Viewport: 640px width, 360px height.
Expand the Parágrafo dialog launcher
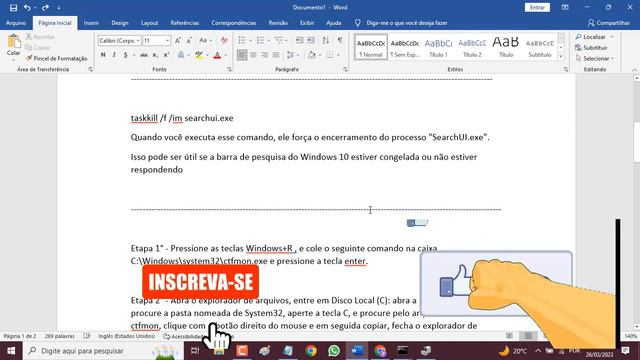coord(345,69)
